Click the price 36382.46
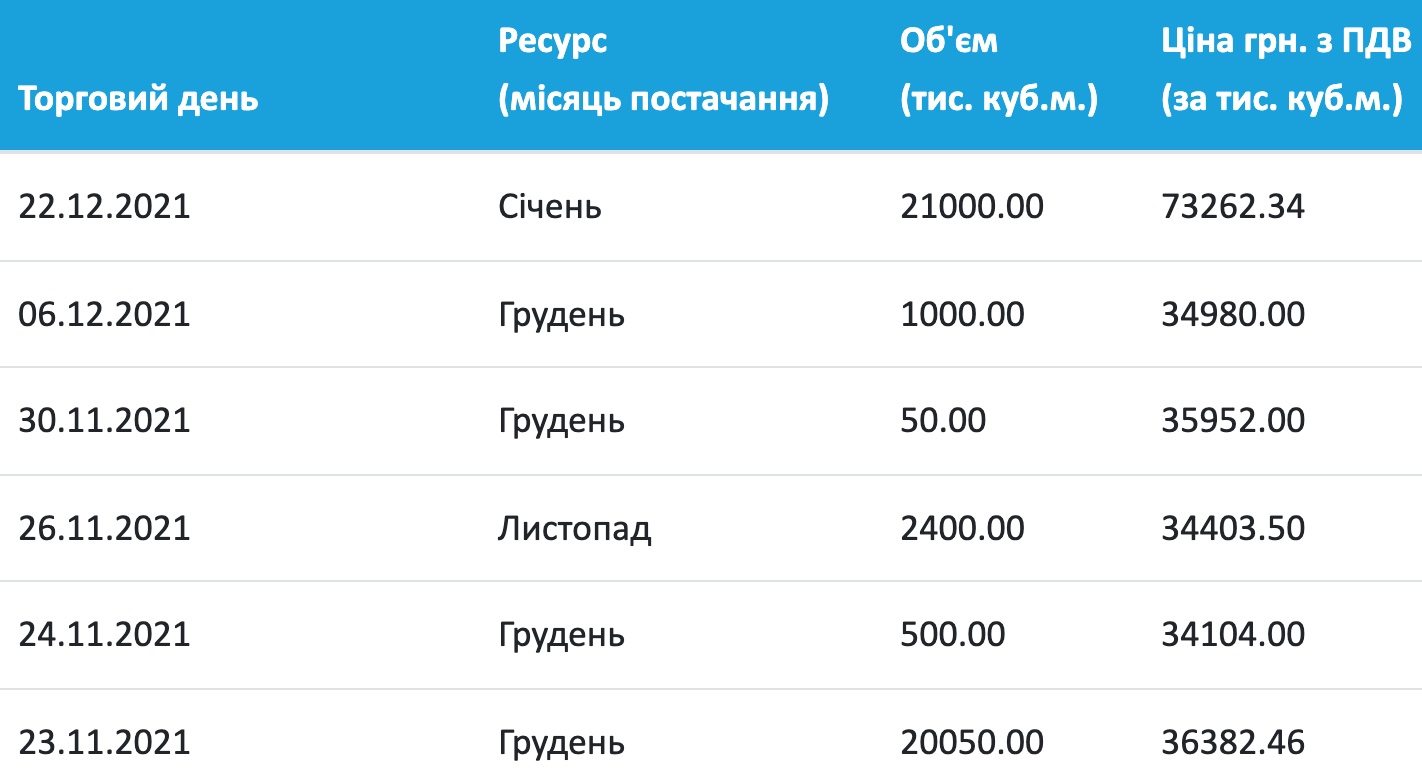Screen dimensions: 1422x778 coord(1233,742)
